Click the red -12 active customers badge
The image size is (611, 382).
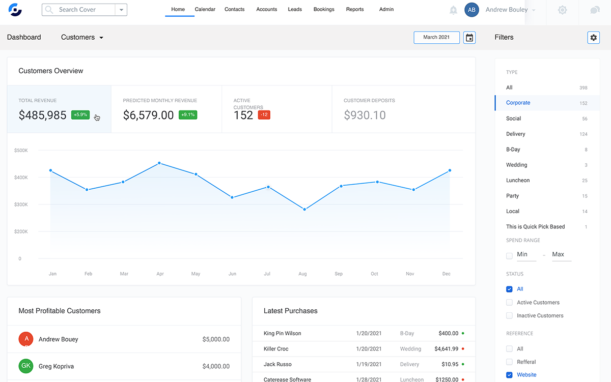[264, 115]
